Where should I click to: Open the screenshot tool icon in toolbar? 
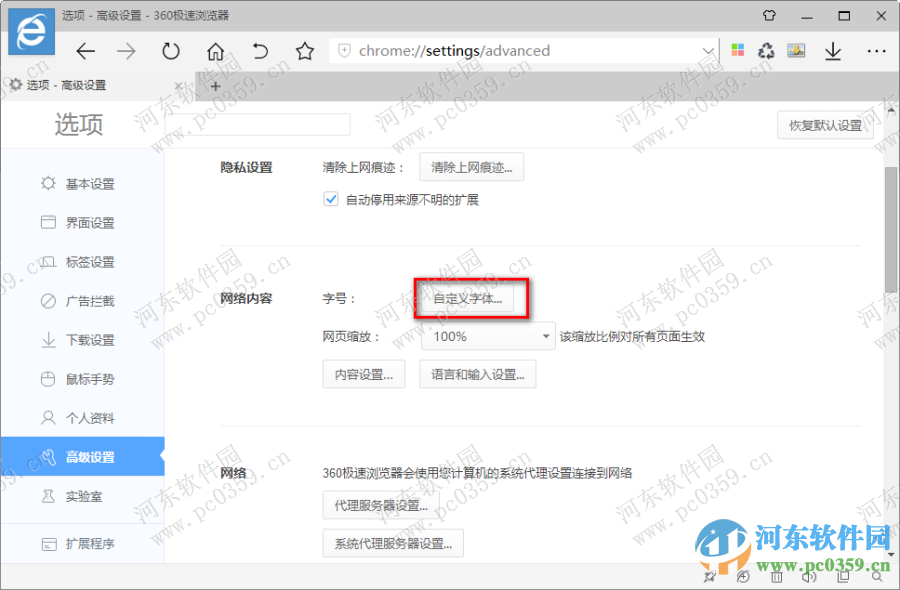click(x=795, y=51)
